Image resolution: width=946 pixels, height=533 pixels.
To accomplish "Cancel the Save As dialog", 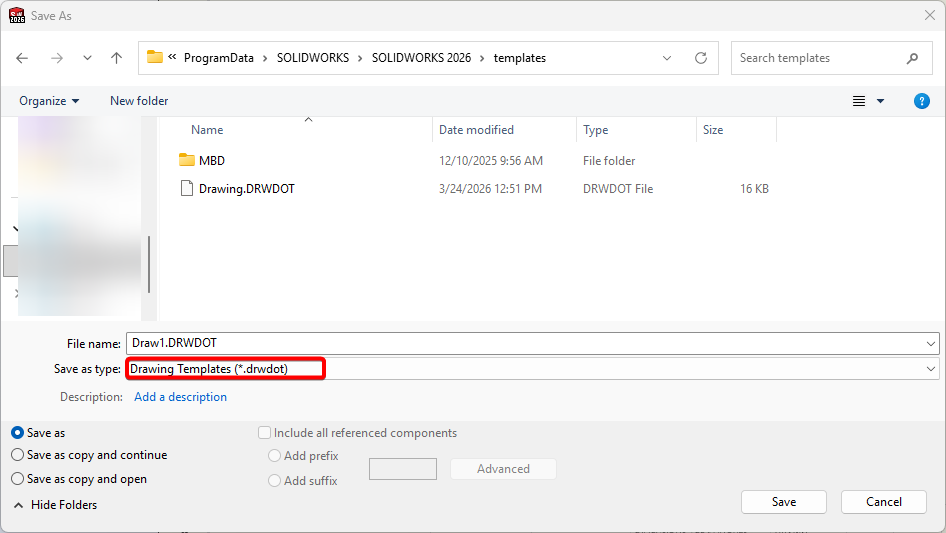I will (884, 502).
